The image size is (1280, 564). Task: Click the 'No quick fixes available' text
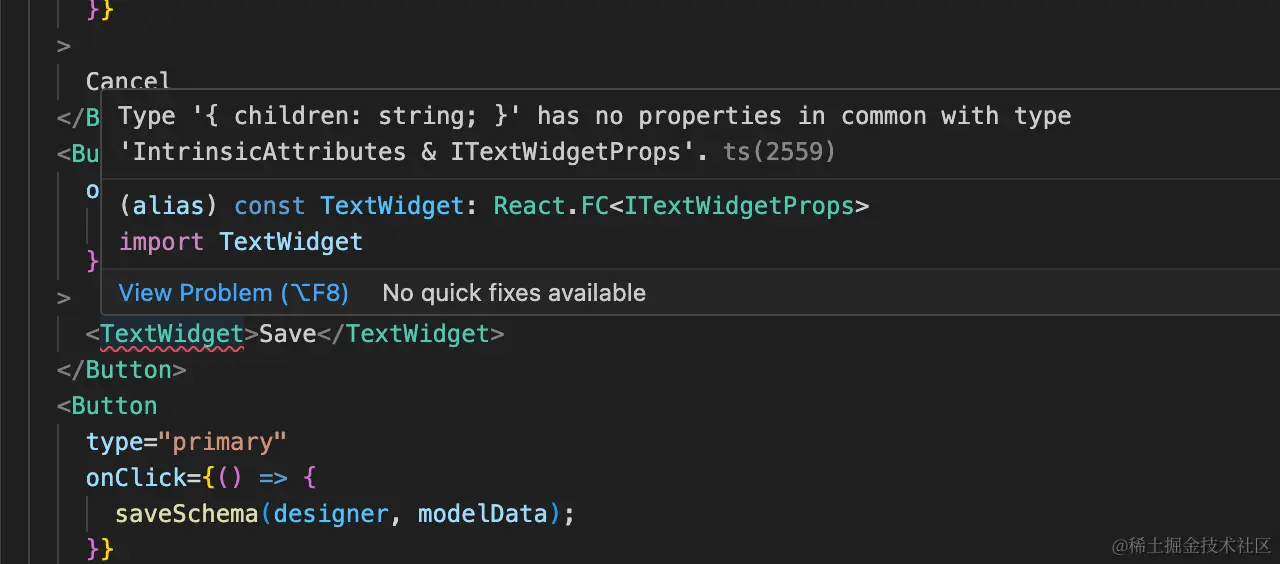tap(514, 293)
